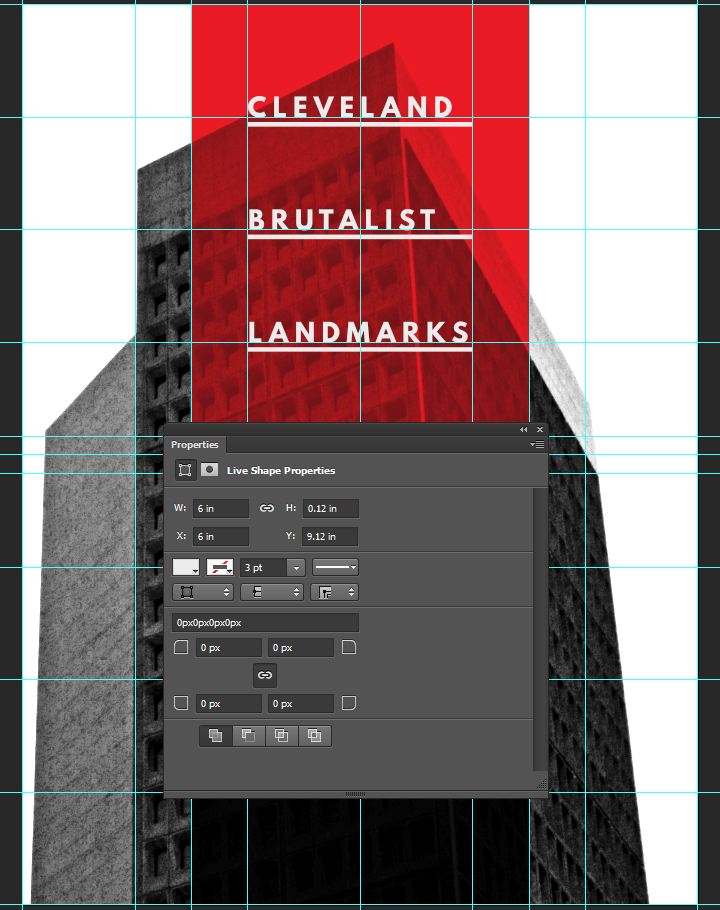
Task: Select Combine Shapes pathfinder button
Action: point(216,736)
